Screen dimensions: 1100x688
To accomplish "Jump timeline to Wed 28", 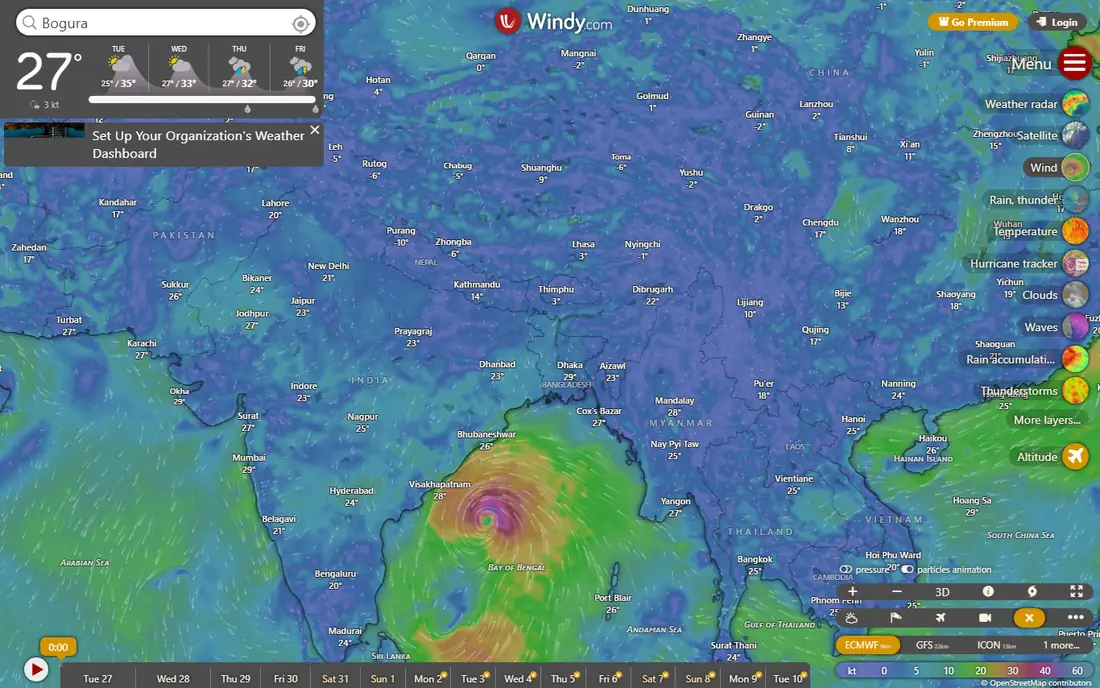I will [173, 679].
